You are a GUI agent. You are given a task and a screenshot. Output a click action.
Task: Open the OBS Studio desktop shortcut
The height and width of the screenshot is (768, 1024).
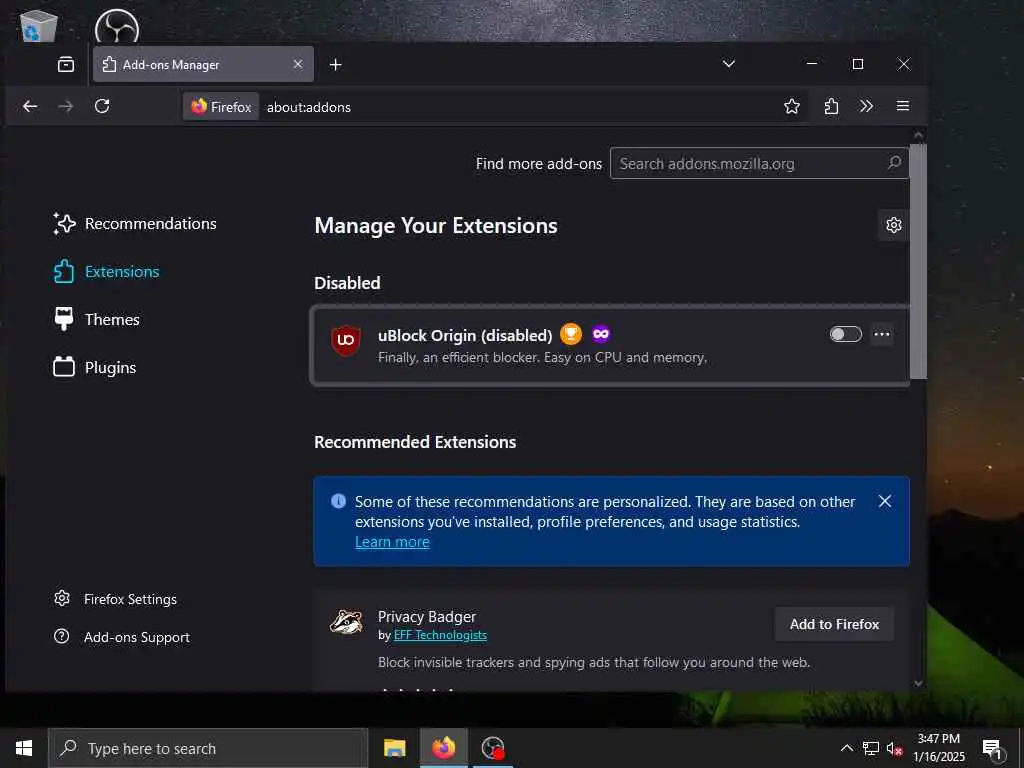click(117, 26)
